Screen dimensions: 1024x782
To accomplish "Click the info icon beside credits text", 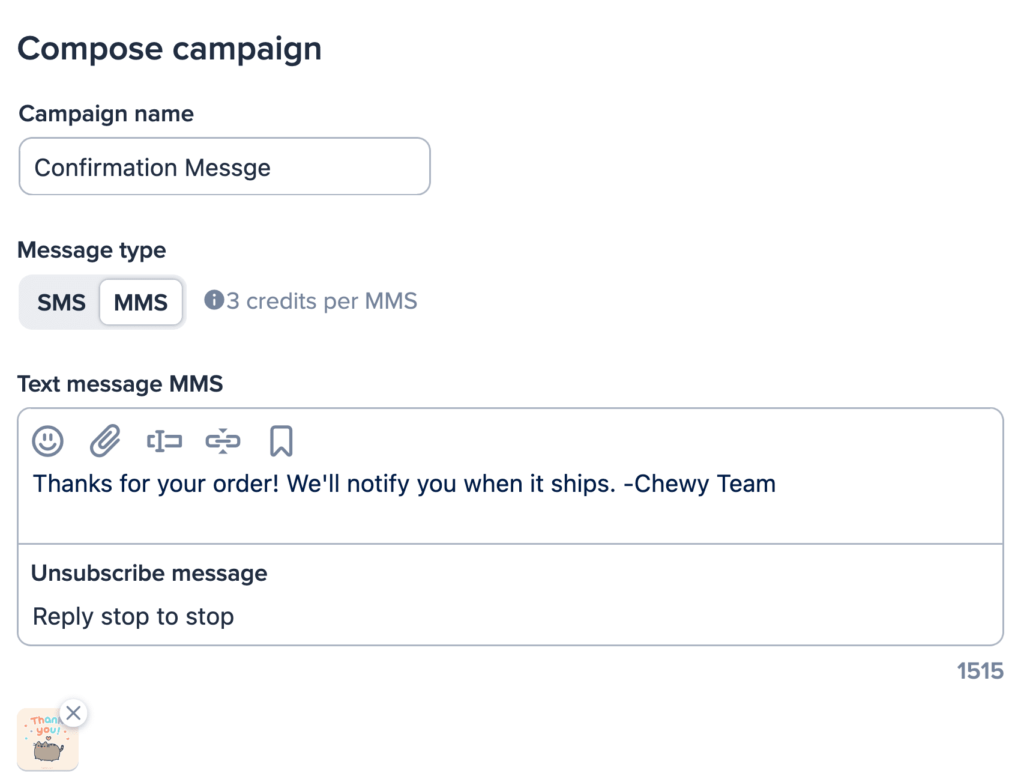I will tap(213, 300).
